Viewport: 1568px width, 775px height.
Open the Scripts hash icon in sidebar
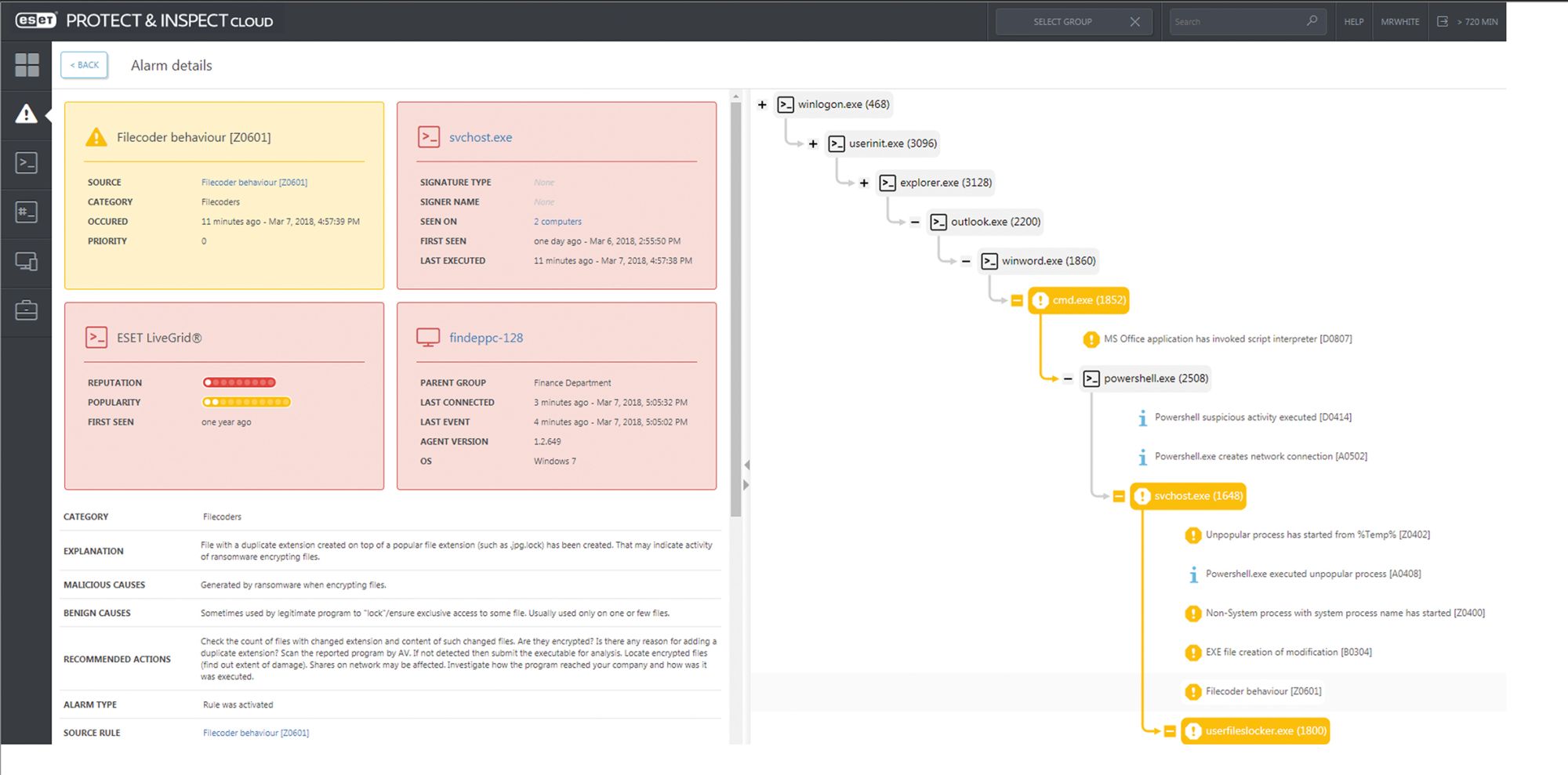(27, 212)
